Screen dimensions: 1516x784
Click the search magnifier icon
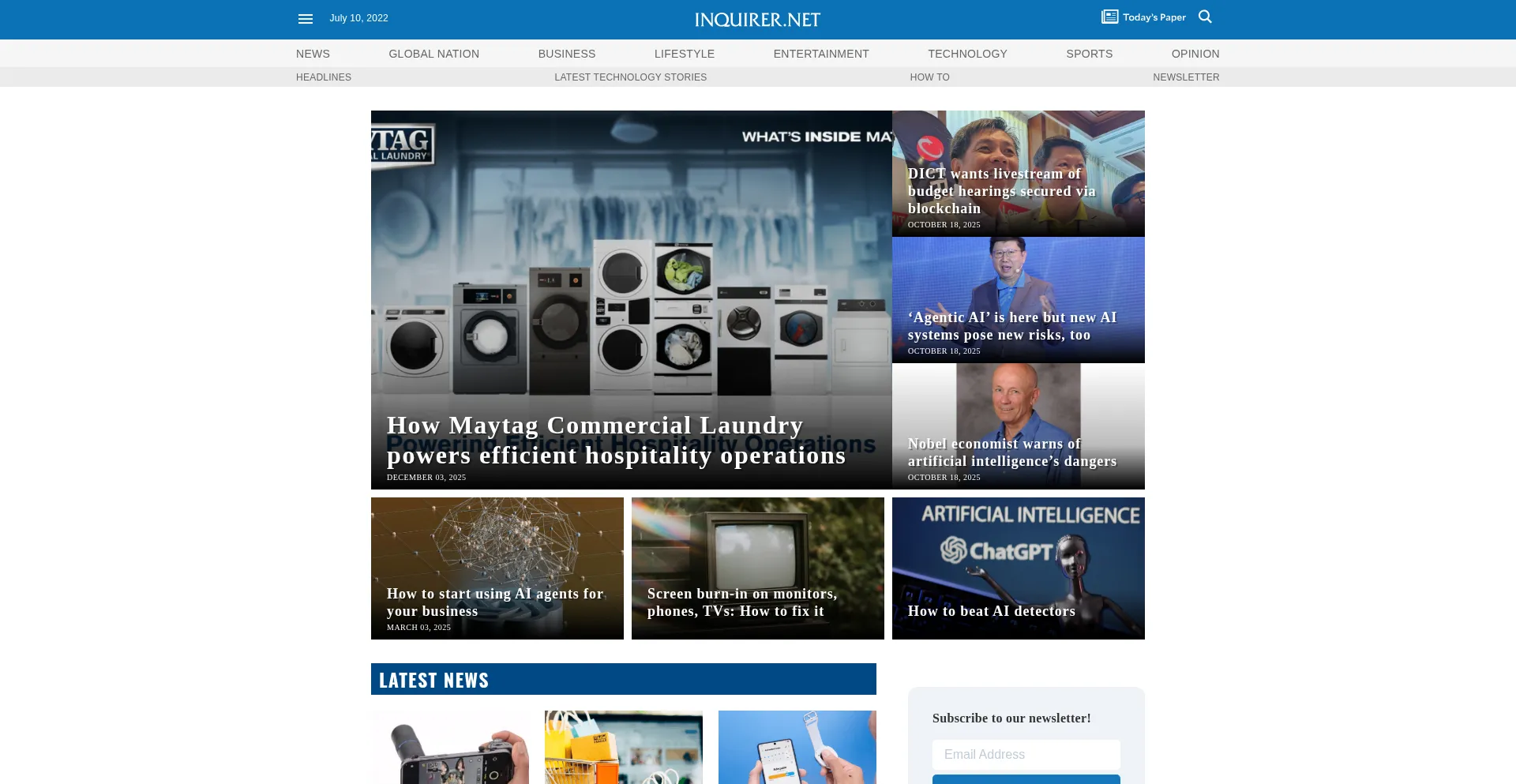tap(1205, 17)
